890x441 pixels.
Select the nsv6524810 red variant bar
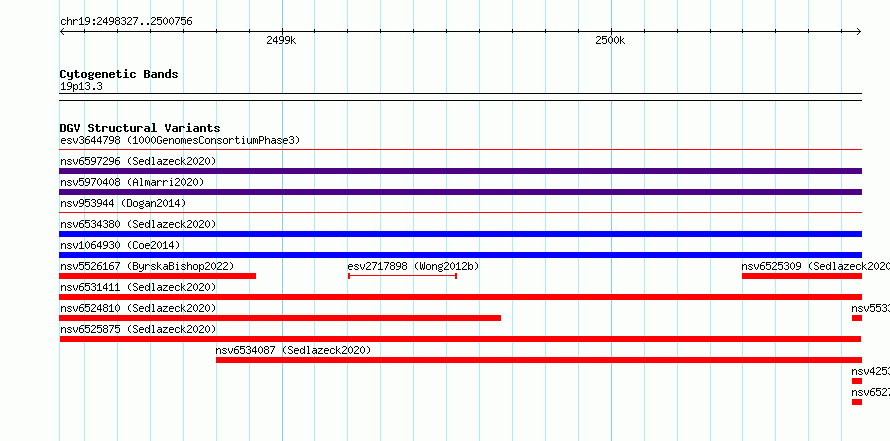coord(280,318)
